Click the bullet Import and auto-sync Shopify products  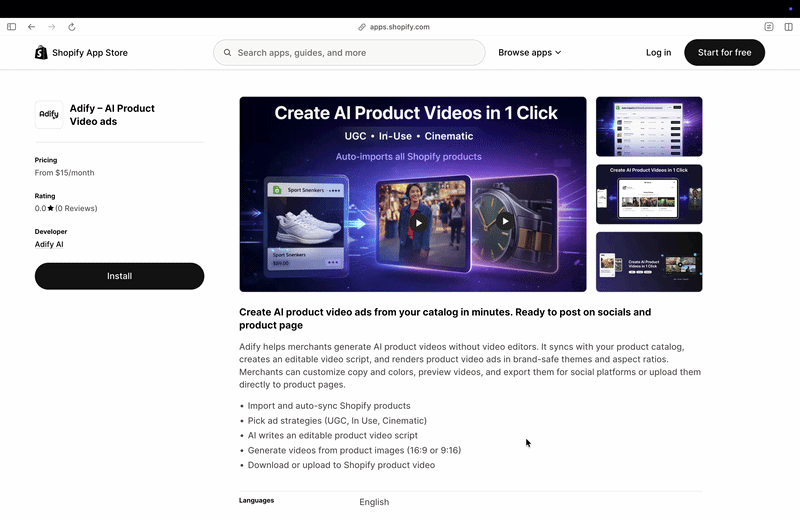tap(329, 406)
